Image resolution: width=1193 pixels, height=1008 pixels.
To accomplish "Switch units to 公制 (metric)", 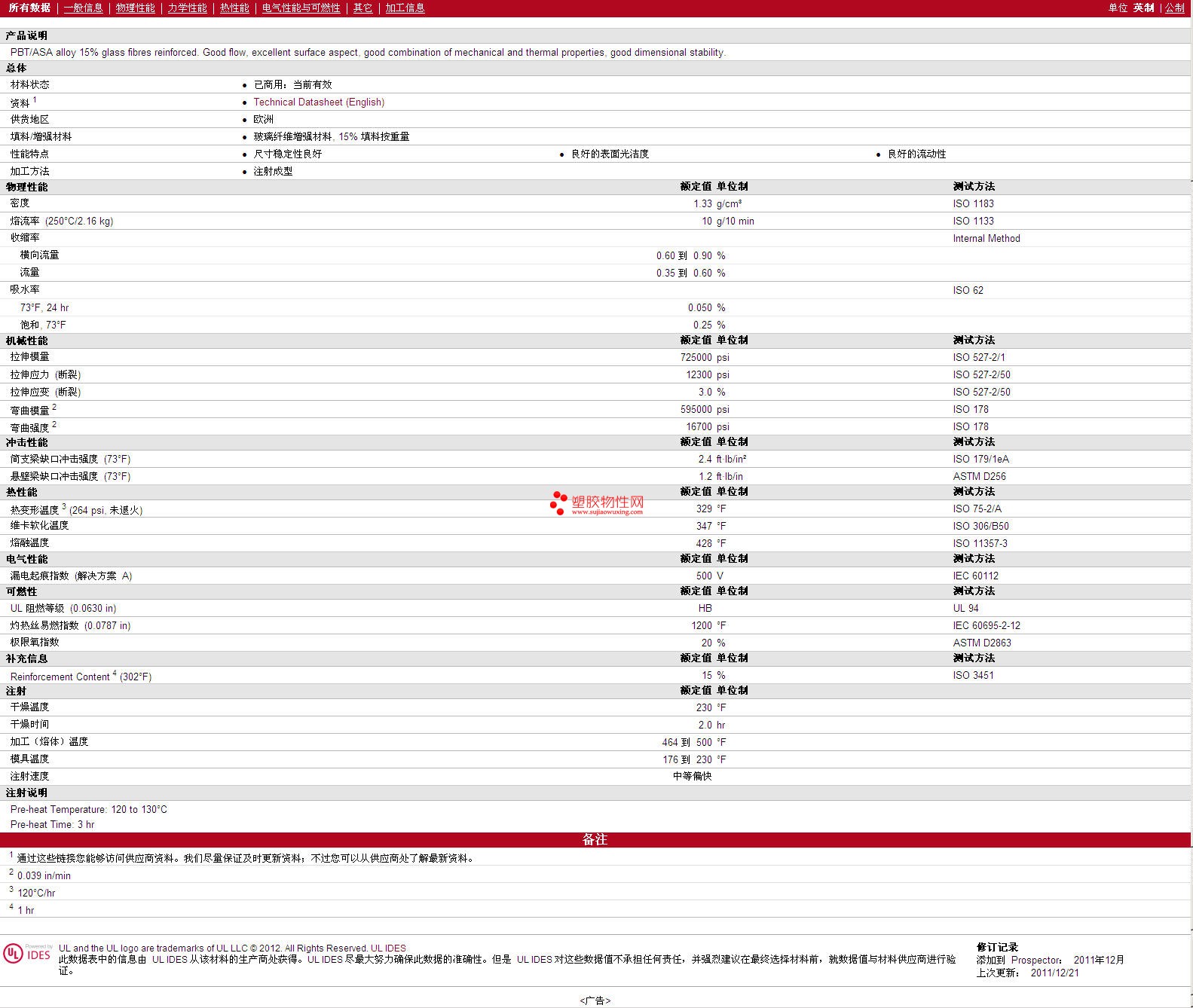I will [x=1174, y=8].
